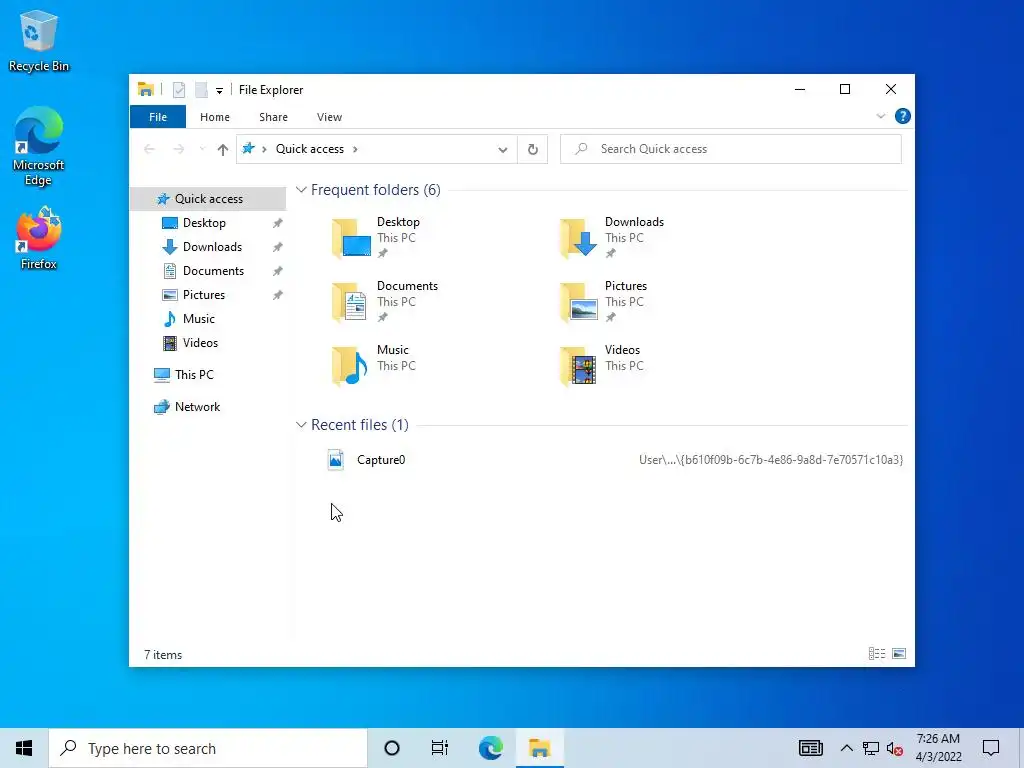Screen dimensions: 1024x768
Task: Click the taskbar search box
Action: click(x=208, y=748)
